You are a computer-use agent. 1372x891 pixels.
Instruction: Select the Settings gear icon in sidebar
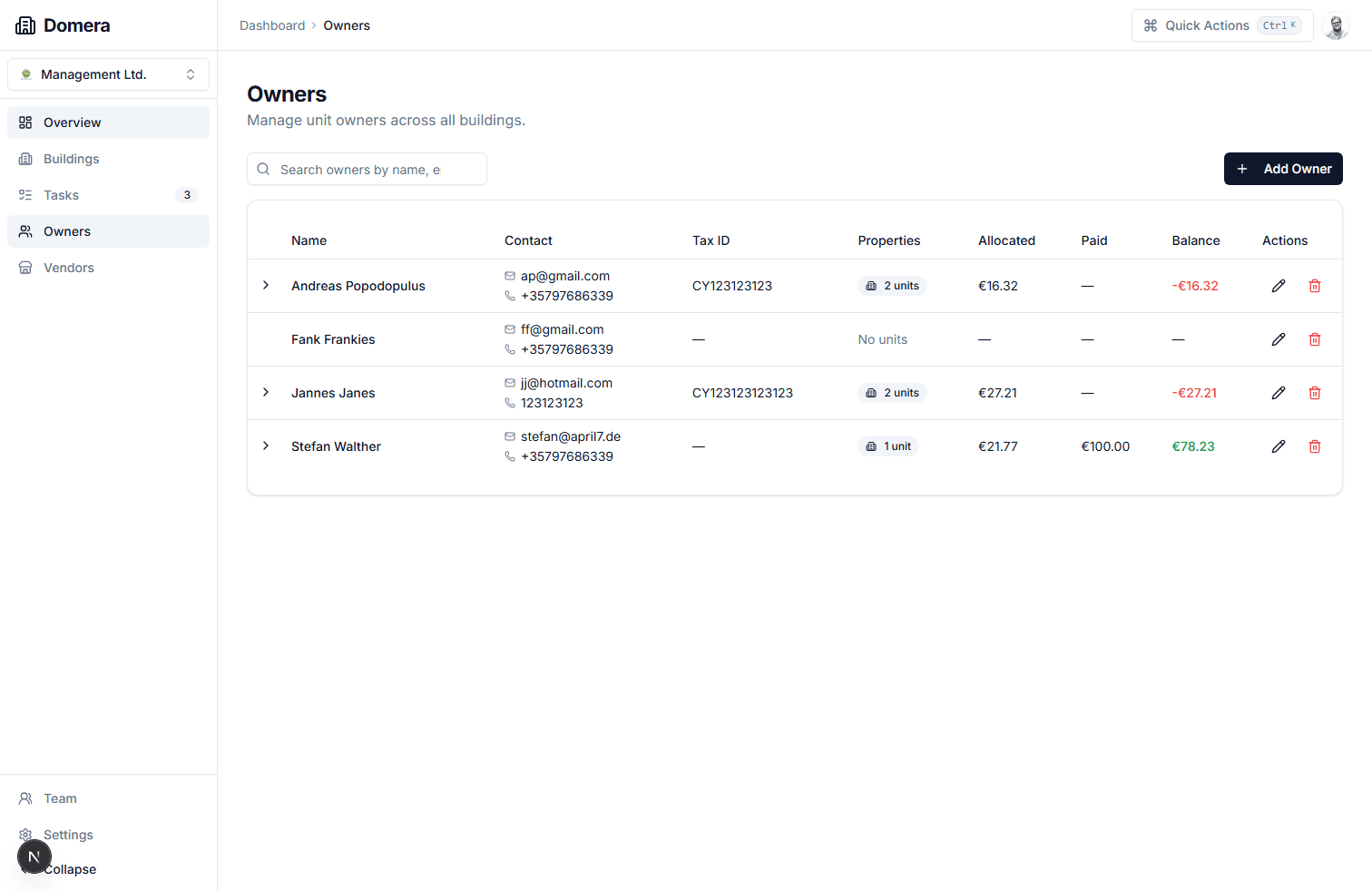[x=25, y=834]
